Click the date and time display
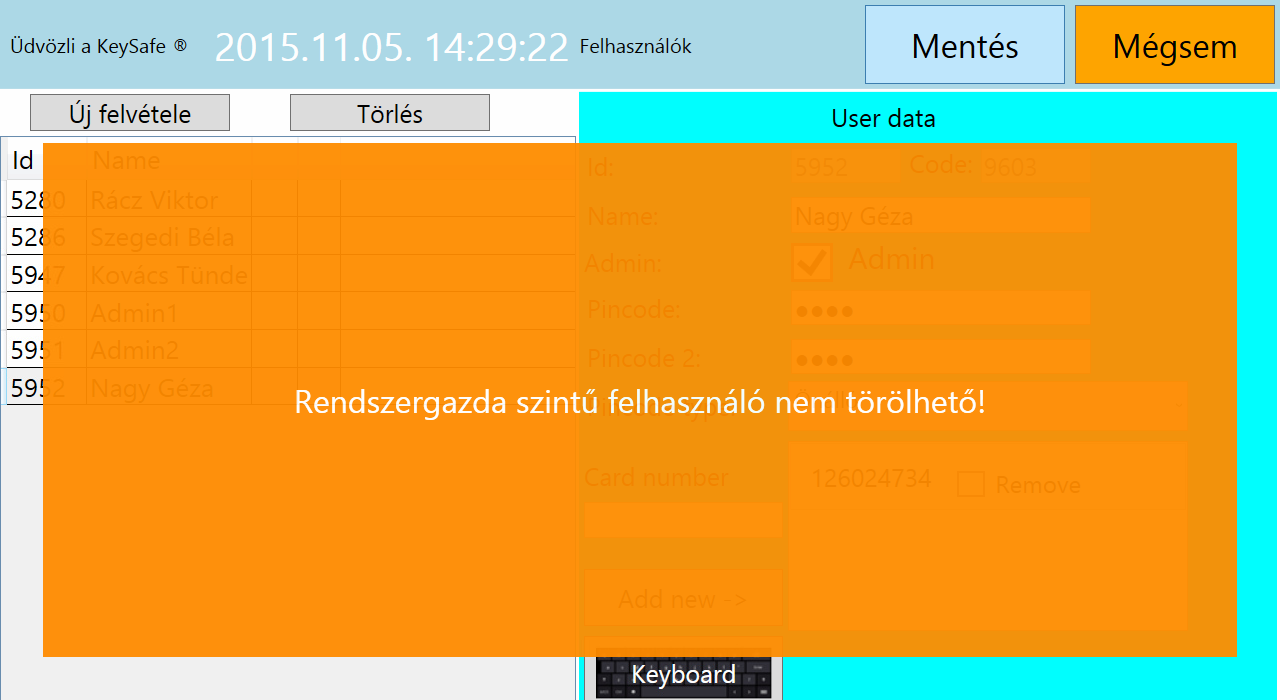Screen dimensions: 1280x700 (392, 47)
